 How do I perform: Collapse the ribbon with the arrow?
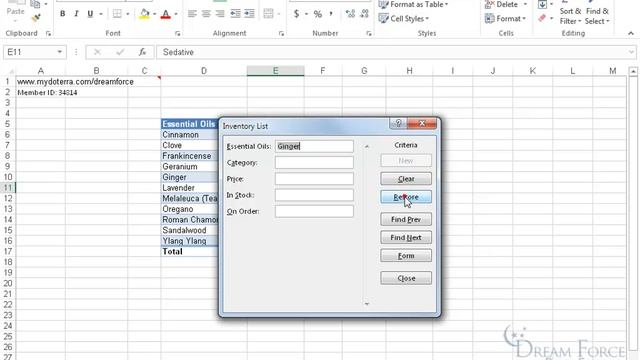[631, 33]
